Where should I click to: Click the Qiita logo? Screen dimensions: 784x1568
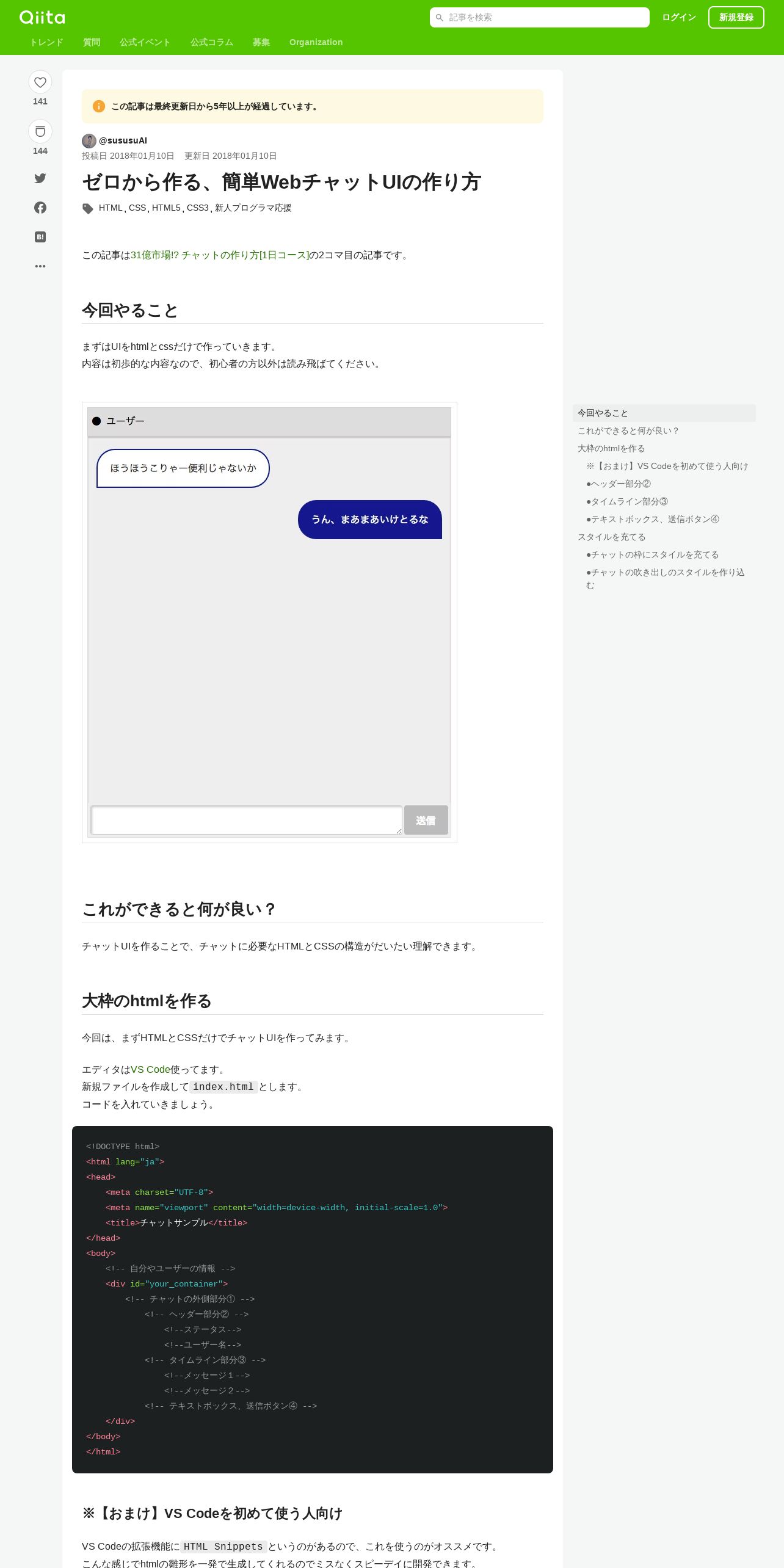42,17
